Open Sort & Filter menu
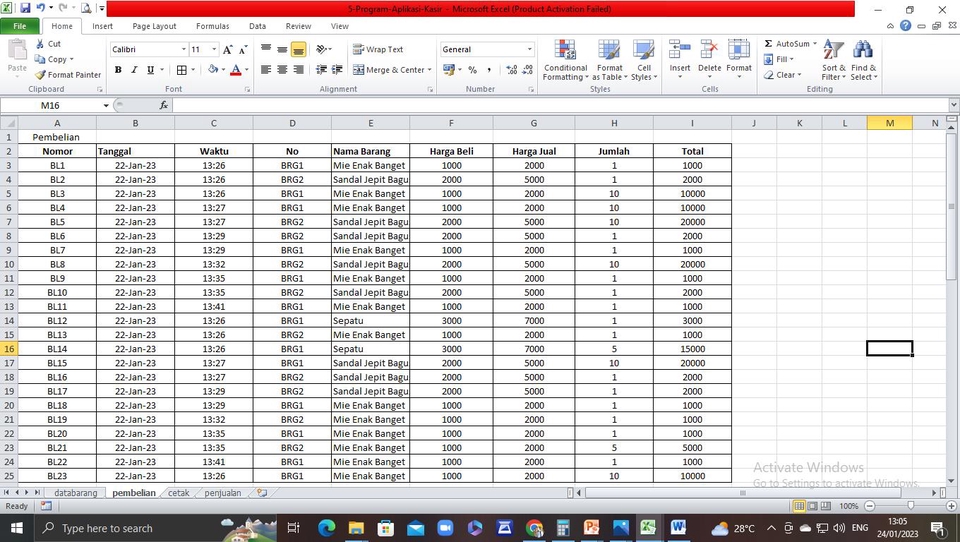The width and height of the screenshot is (960, 542). click(x=833, y=60)
